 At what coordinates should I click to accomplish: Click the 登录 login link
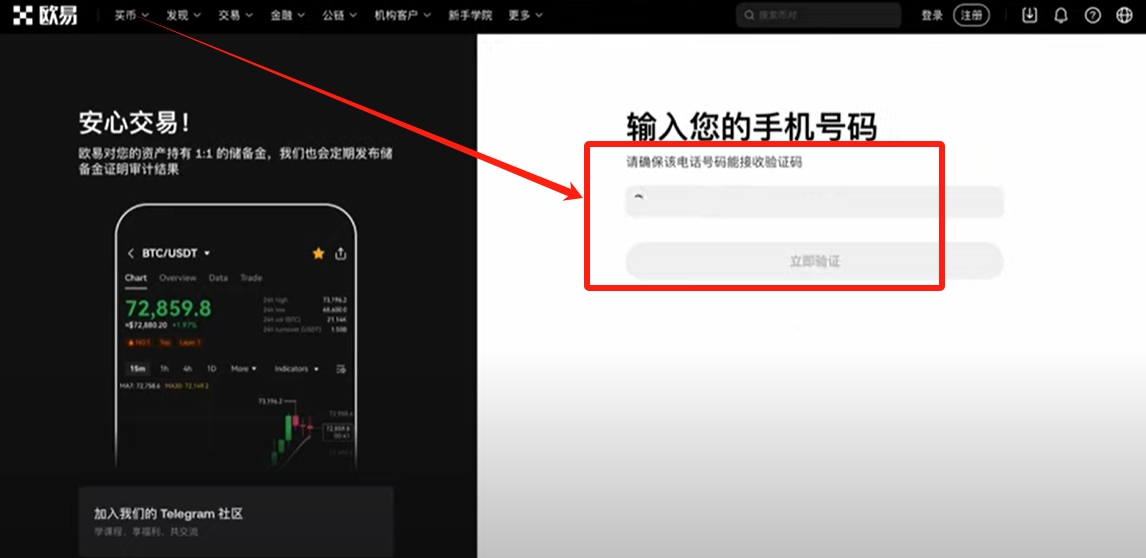pyautogui.click(x=932, y=15)
